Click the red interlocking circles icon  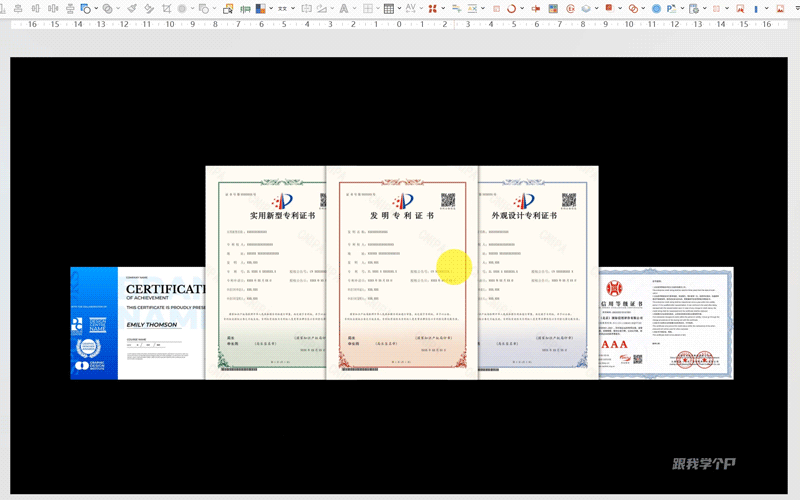(x=633, y=9)
